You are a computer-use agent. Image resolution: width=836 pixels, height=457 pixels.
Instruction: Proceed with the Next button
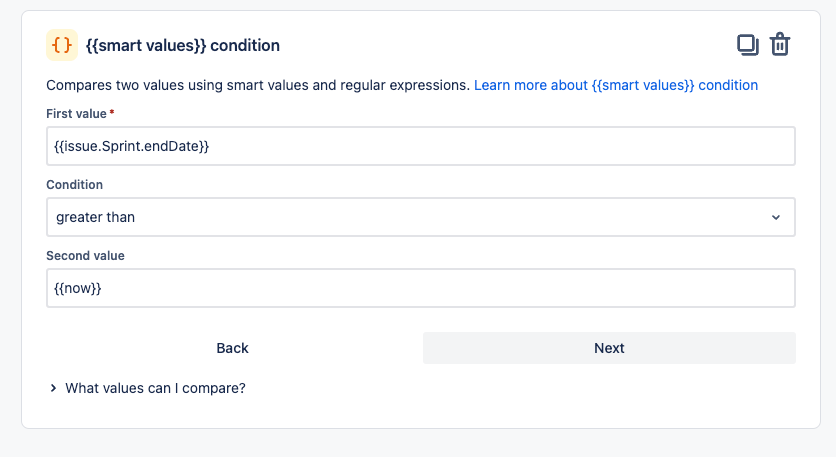(x=609, y=348)
